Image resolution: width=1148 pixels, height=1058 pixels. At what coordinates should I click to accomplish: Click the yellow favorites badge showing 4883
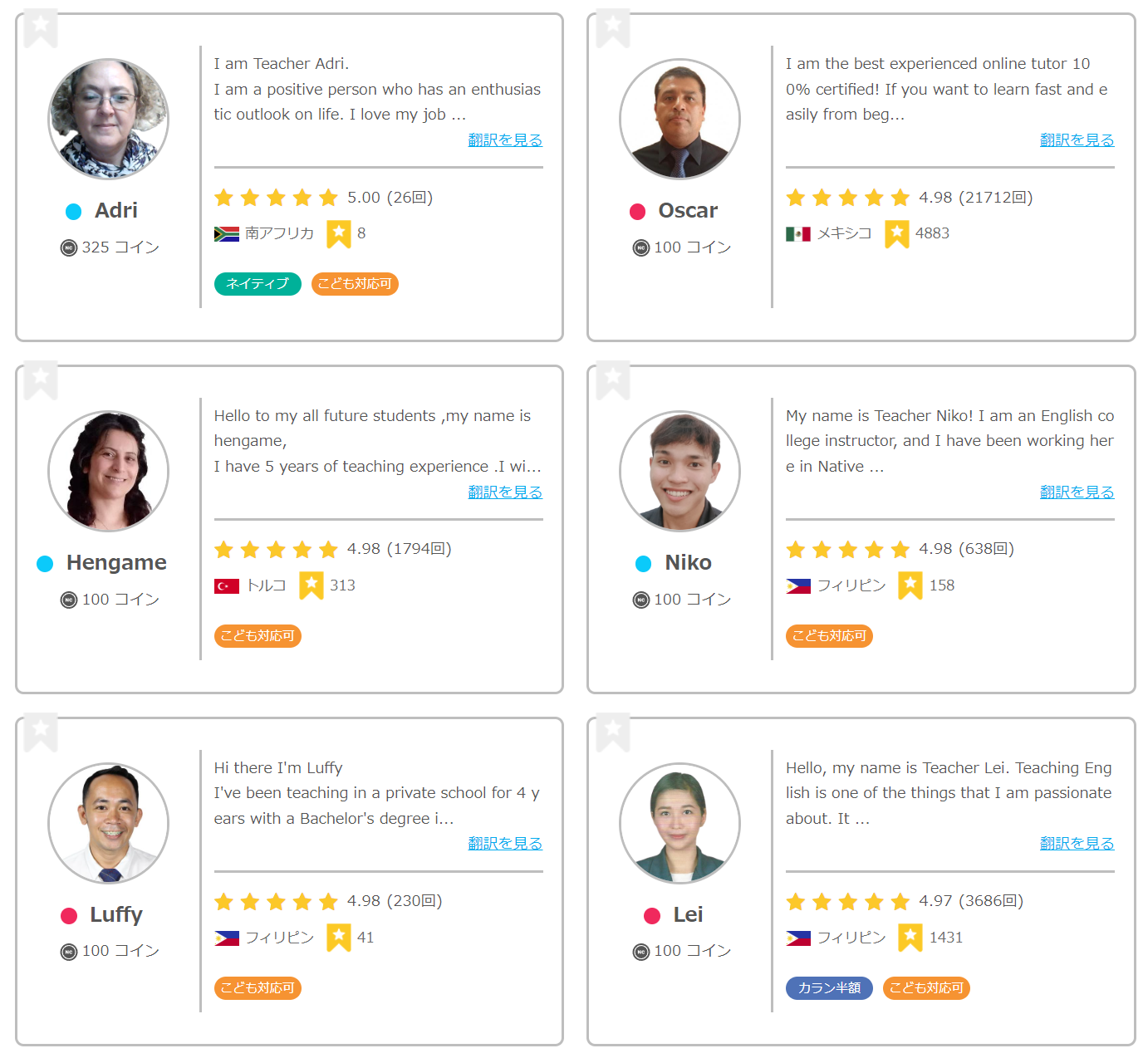(x=896, y=233)
